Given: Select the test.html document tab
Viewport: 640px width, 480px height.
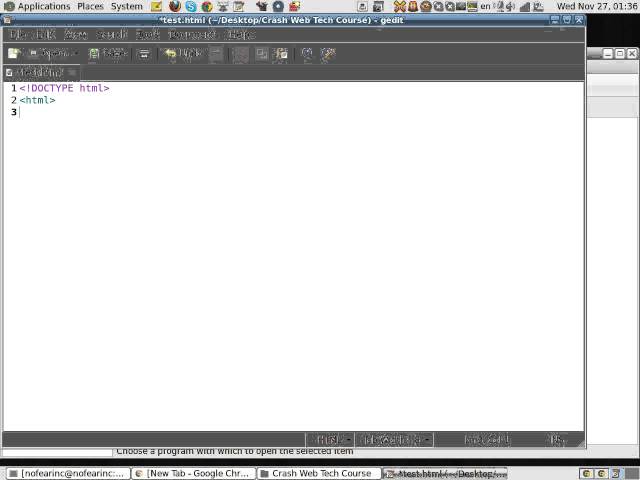Looking at the screenshot, I should (x=40, y=73).
